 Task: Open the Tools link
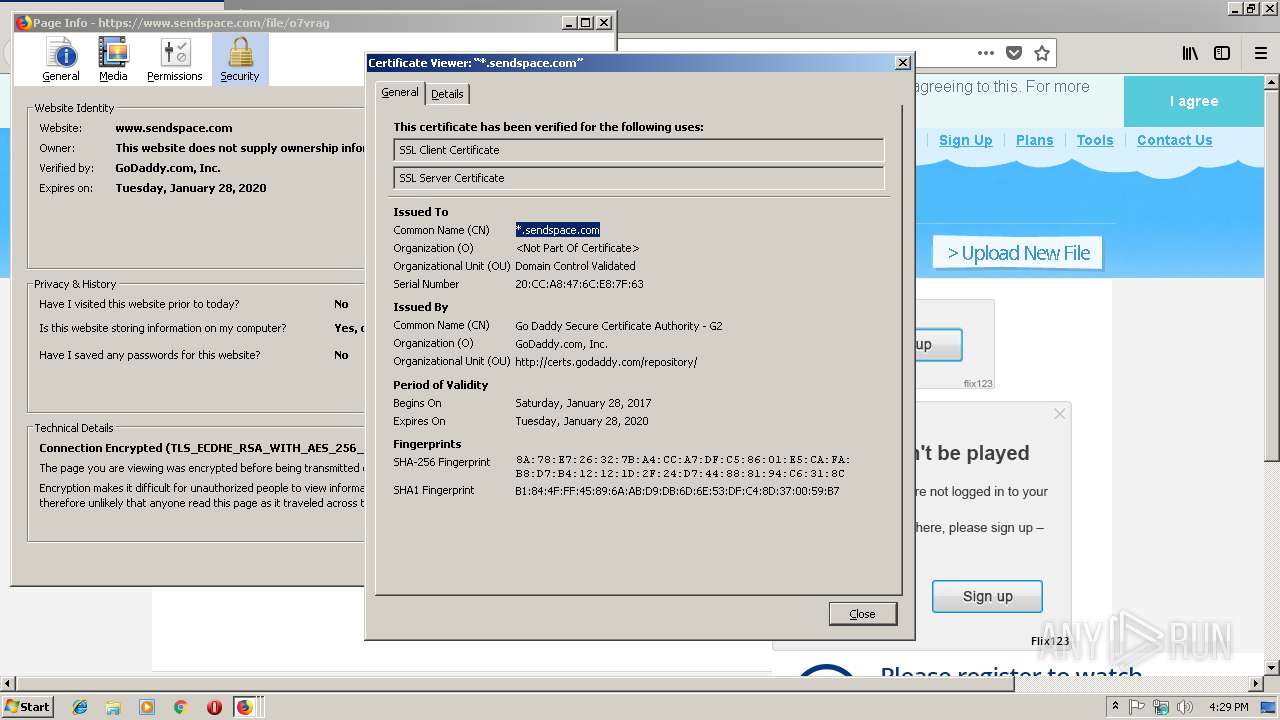click(x=1095, y=140)
